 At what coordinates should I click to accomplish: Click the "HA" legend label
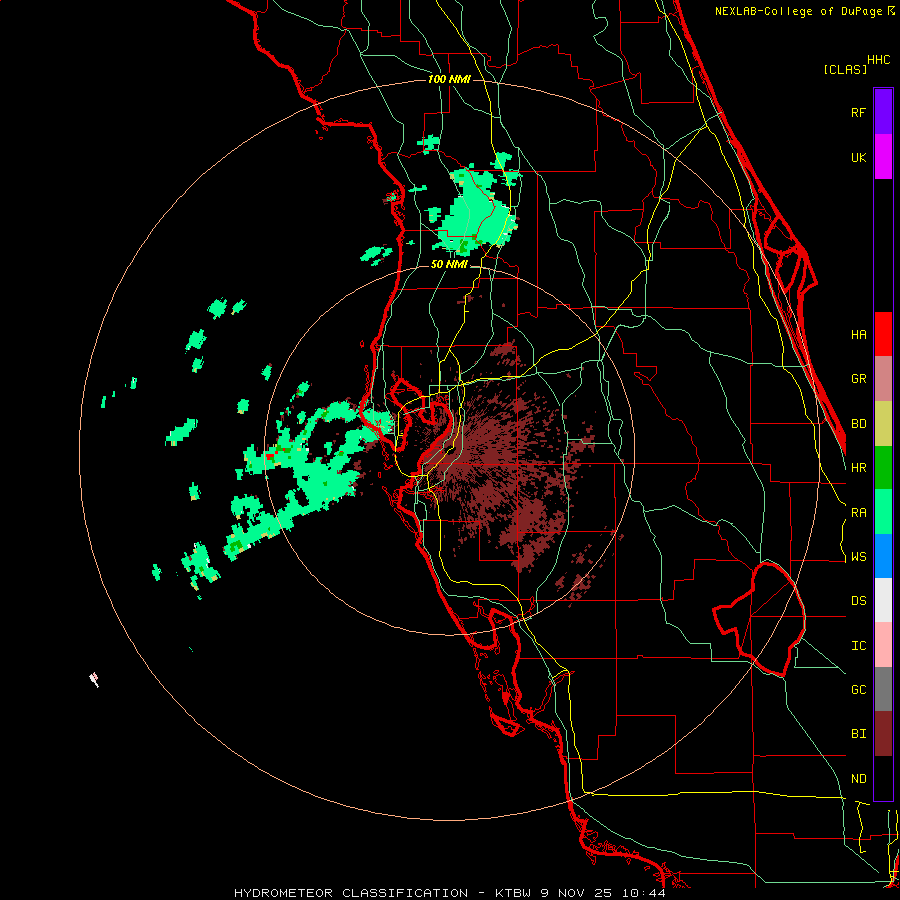click(858, 334)
